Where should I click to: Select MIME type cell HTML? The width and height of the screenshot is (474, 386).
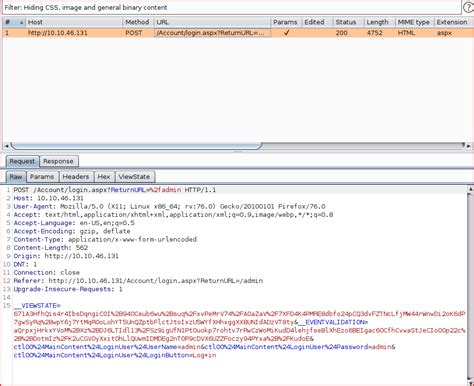point(406,33)
